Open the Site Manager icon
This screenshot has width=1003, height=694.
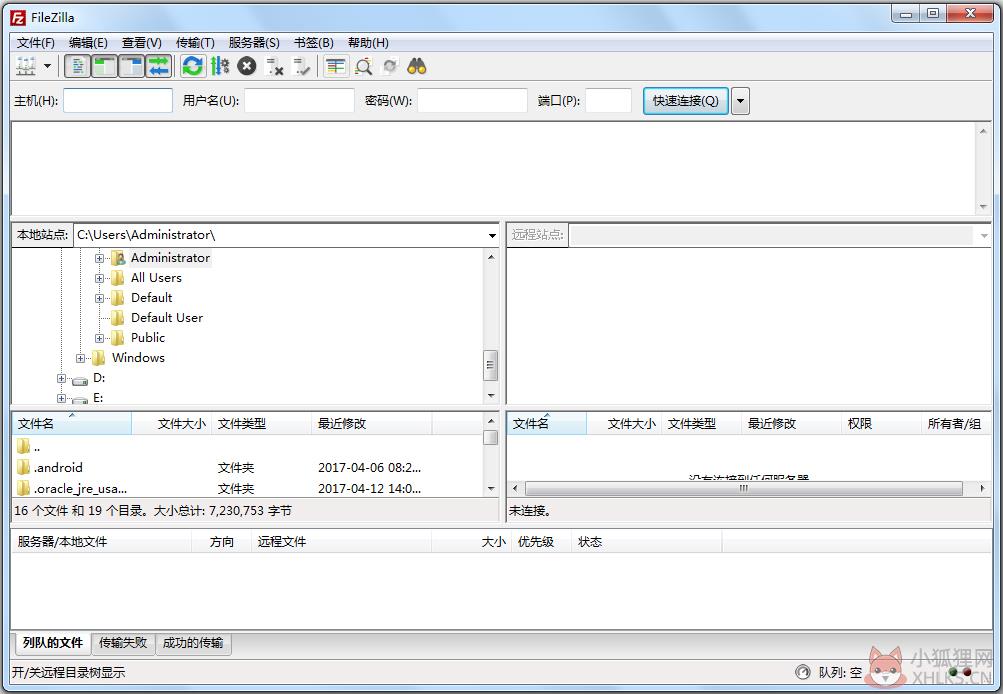pyautogui.click(x=26, y=66)
